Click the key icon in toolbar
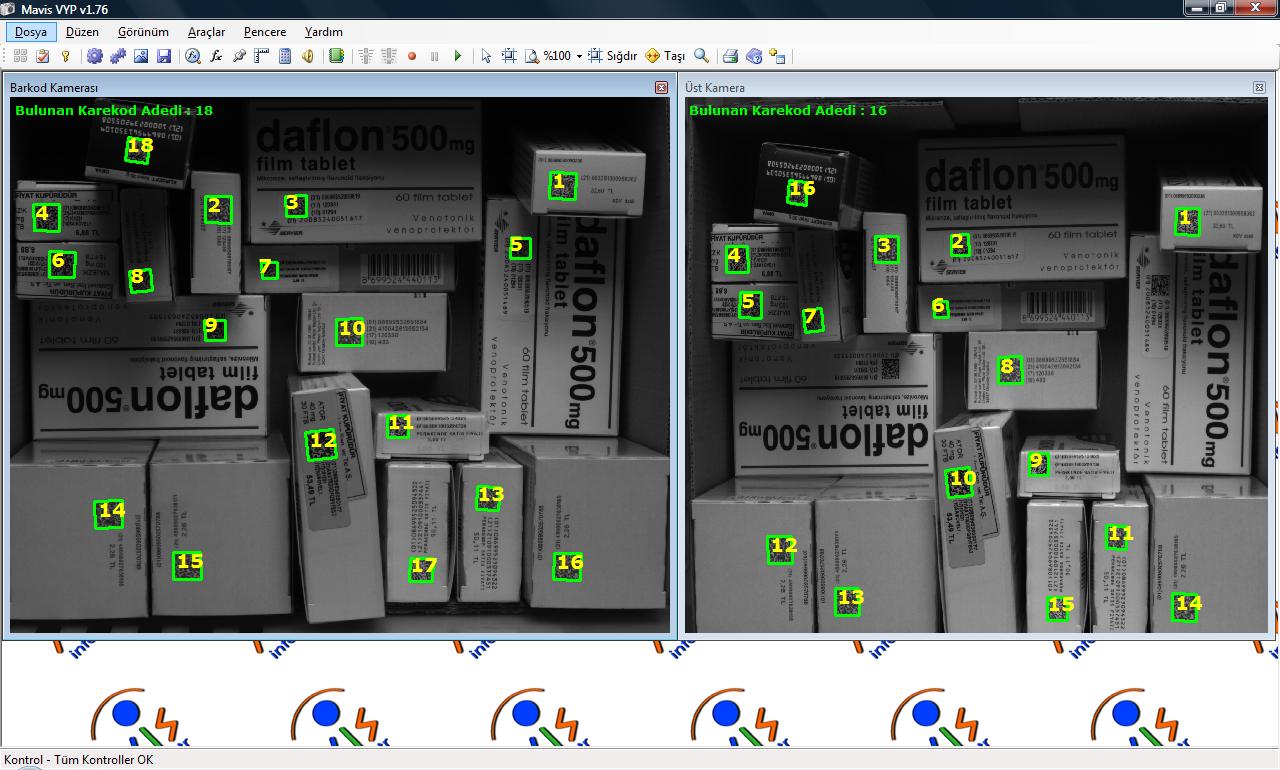This screenshot has width=1280, height=770. click(66, 56)
